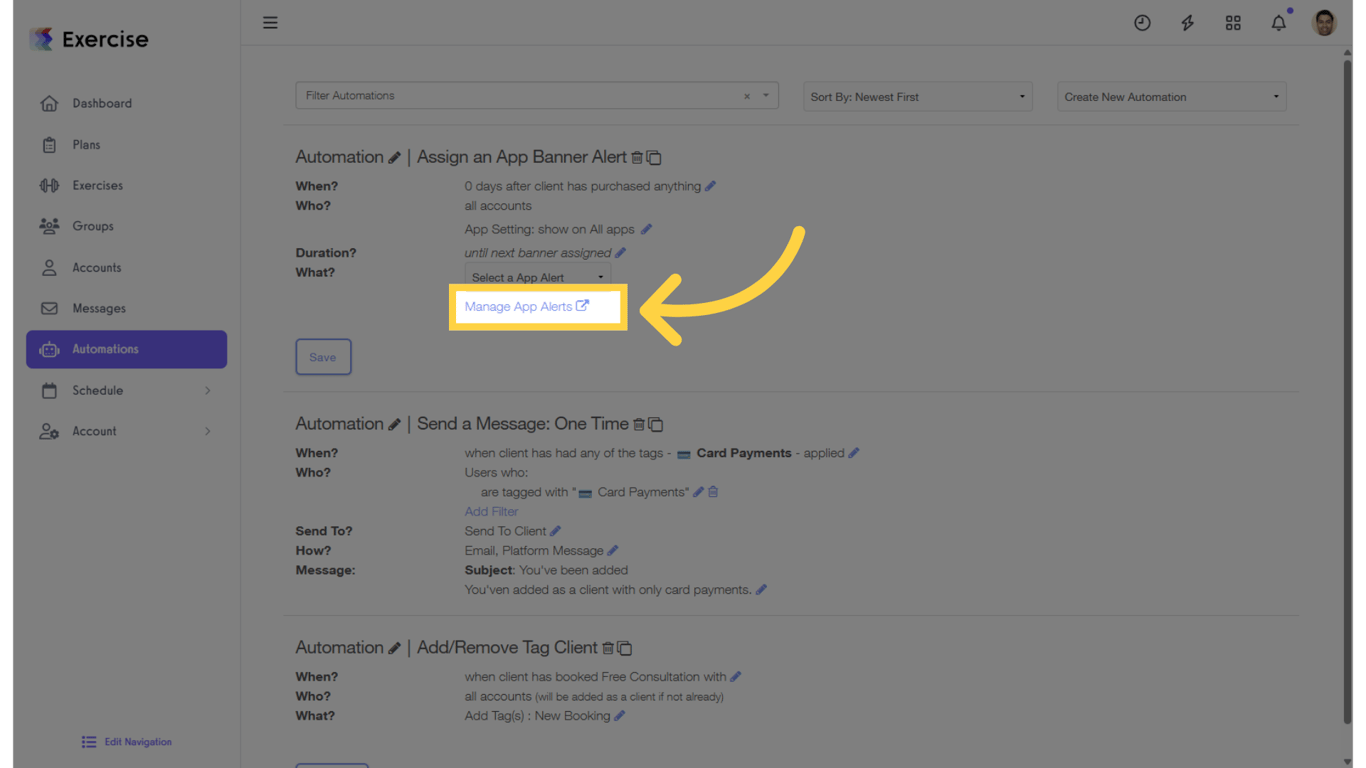The height and width of the screenshot is (768, 1366).
Task: Edit the '0 days after client has purchased' trigger
Action: coord(710,186)
